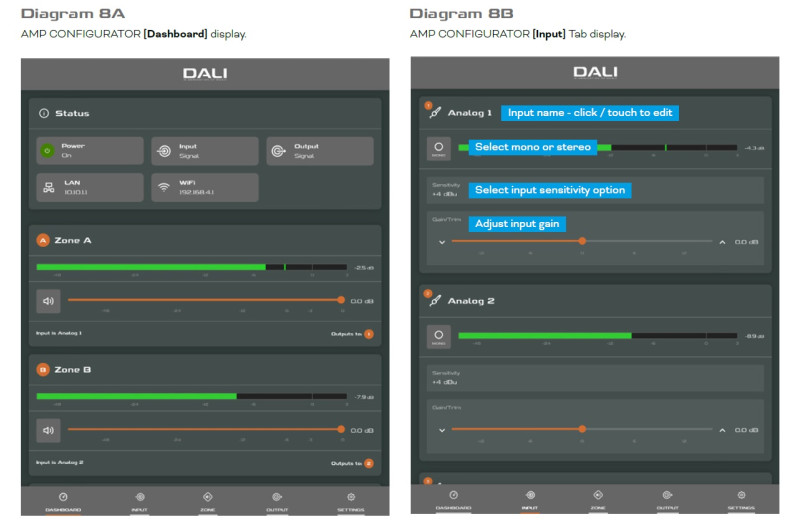Click the Analog 2 Gain/Trim slider handle
The width and height of the screenshot is (805, 522).
point(582,429)
